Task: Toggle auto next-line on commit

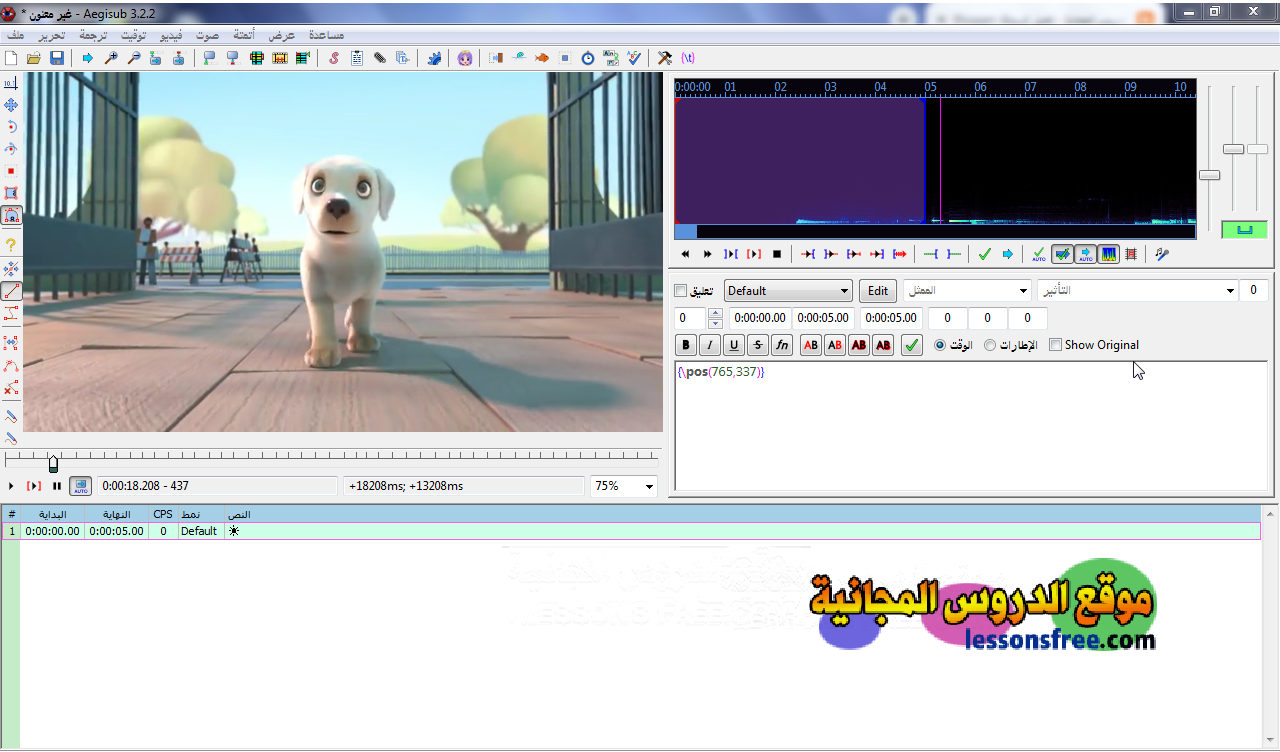Action: [1062, 254]
